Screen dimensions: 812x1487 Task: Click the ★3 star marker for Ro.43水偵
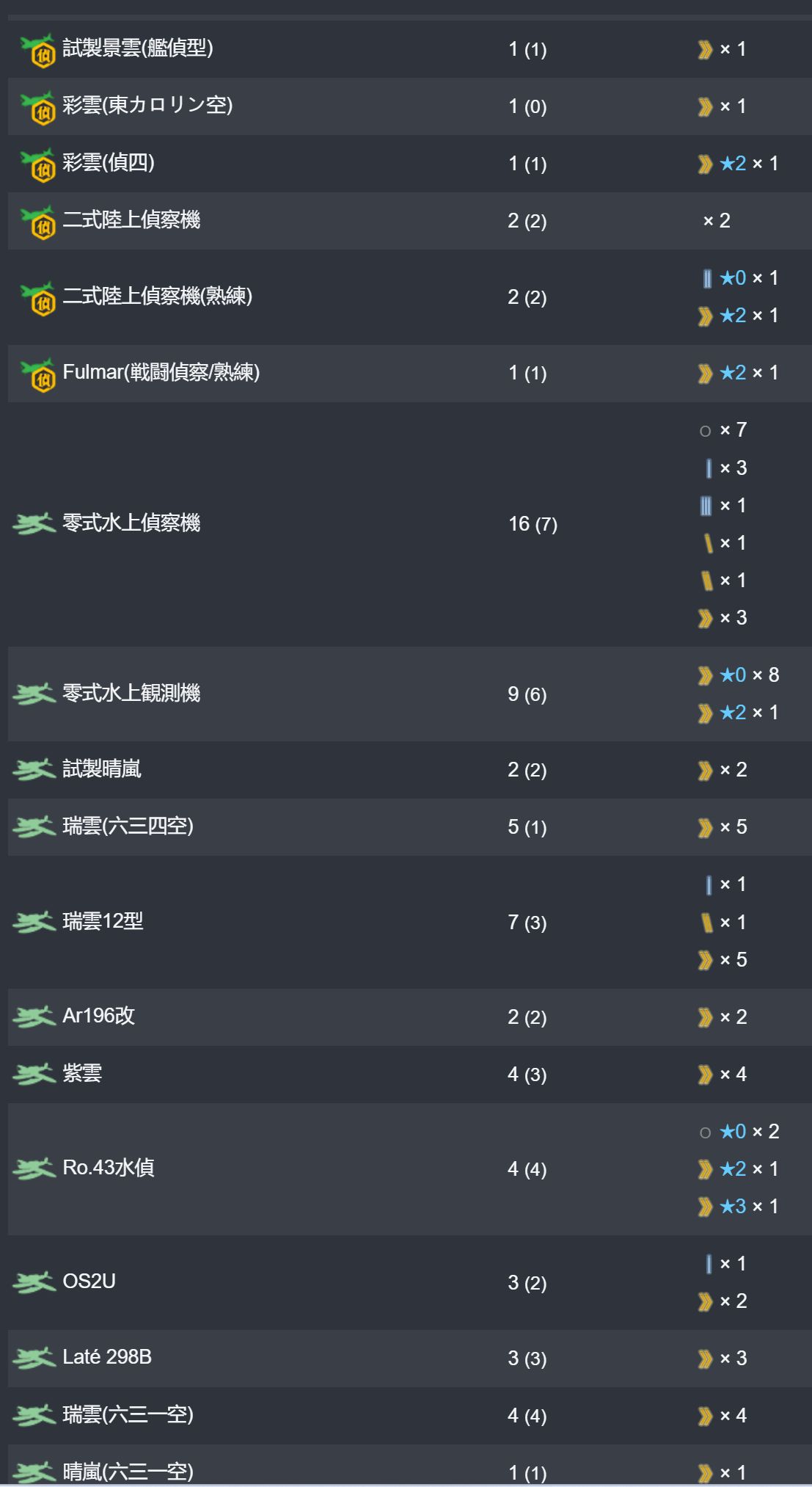tap(733, 1206)
